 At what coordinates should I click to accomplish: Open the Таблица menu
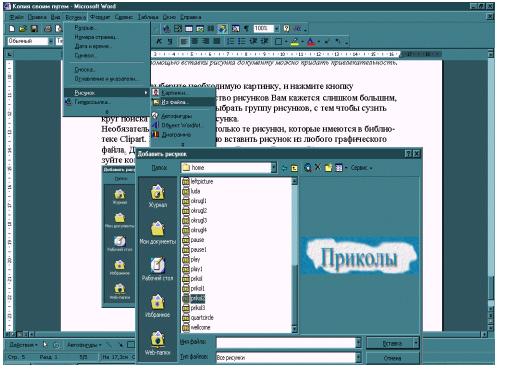148,17
